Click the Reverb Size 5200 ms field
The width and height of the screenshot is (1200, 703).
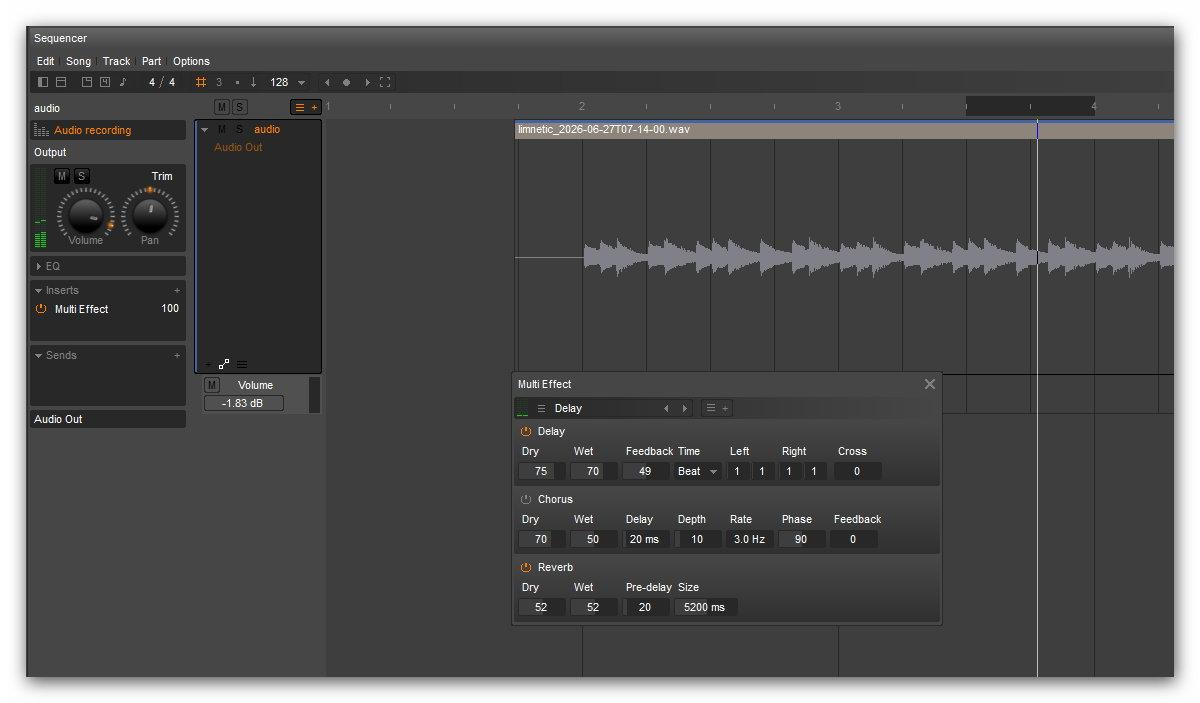point(706,607)
